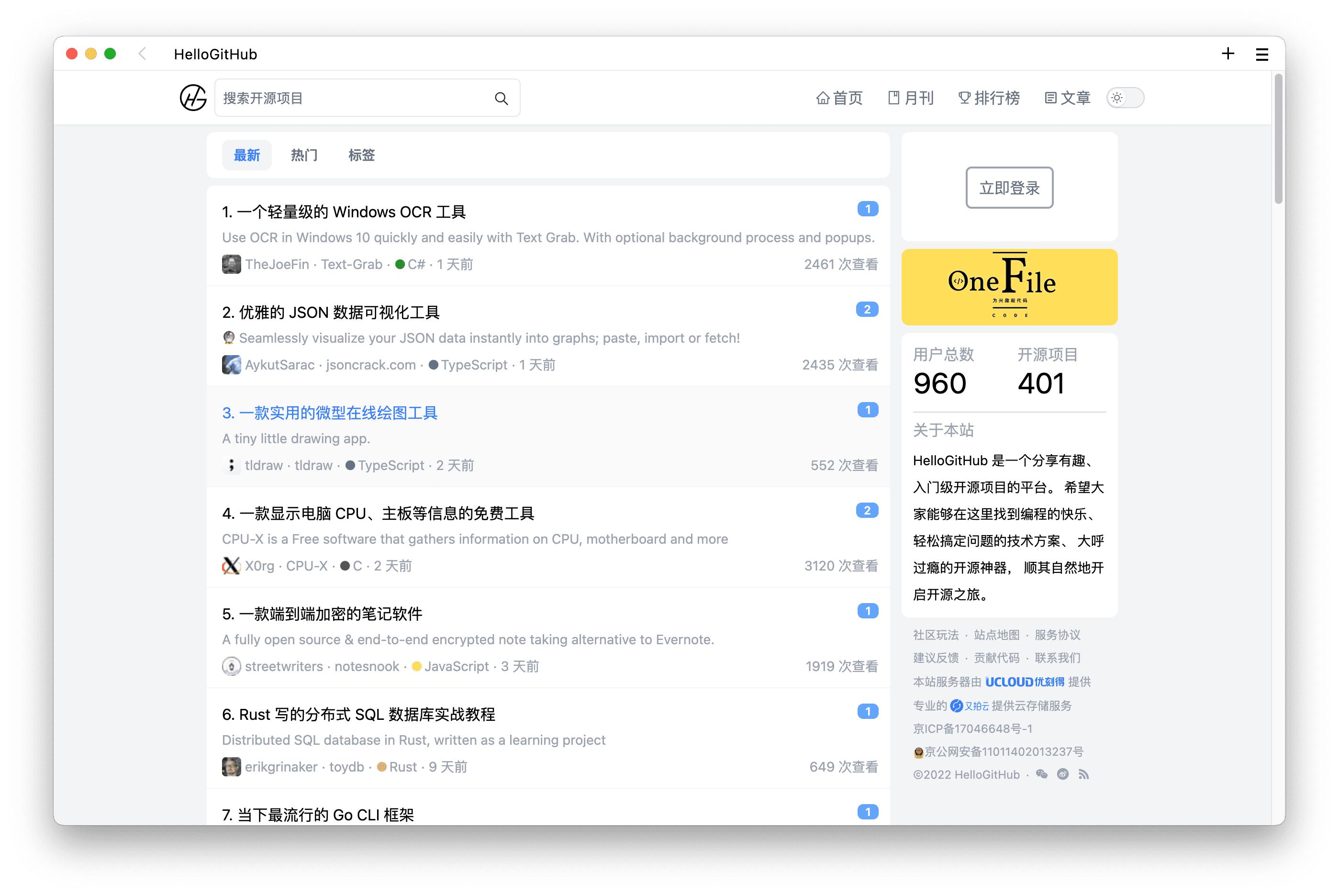Viewport: 1339px width, 896px height.
Task: Open the Weibo icon in the footer
Action: pyautogui.click(x=1062, y=774)
